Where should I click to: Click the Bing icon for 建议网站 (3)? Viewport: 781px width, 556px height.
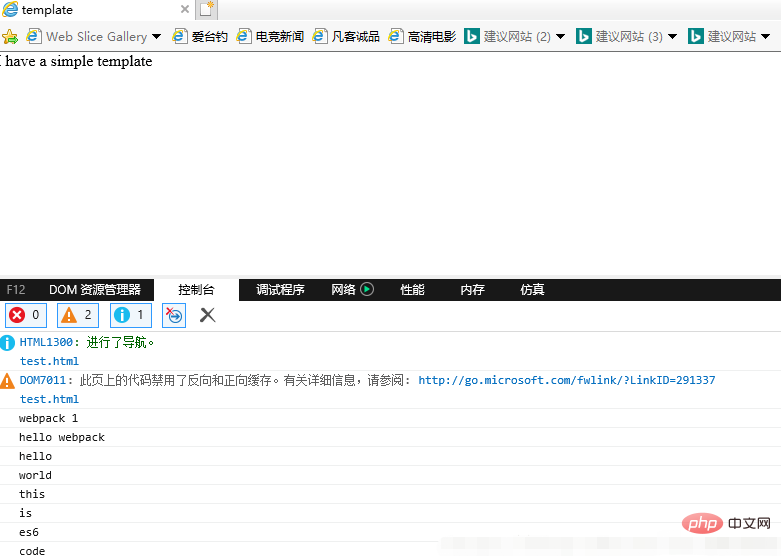(584, 36)
